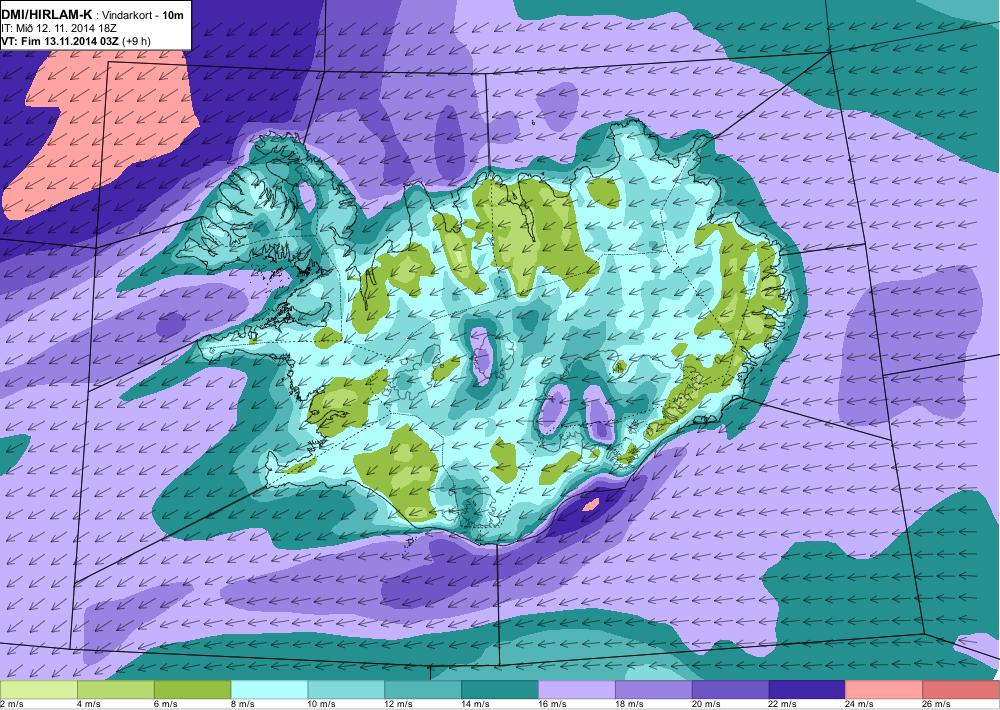Pick the dark indigo 22 m/s legend swatch
Image resolution: width=1000 pixels, height=710 pixels.
tap(807, 690)
